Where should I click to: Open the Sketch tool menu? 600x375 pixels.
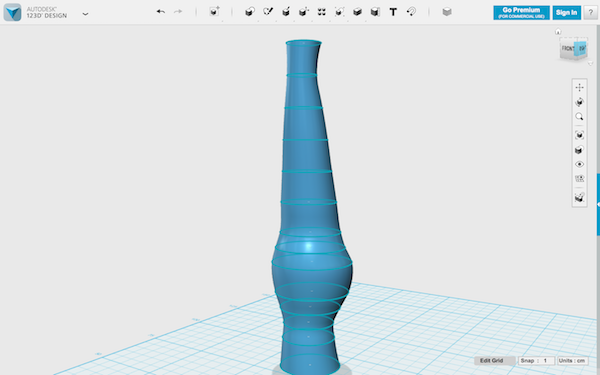pos(268,12)
